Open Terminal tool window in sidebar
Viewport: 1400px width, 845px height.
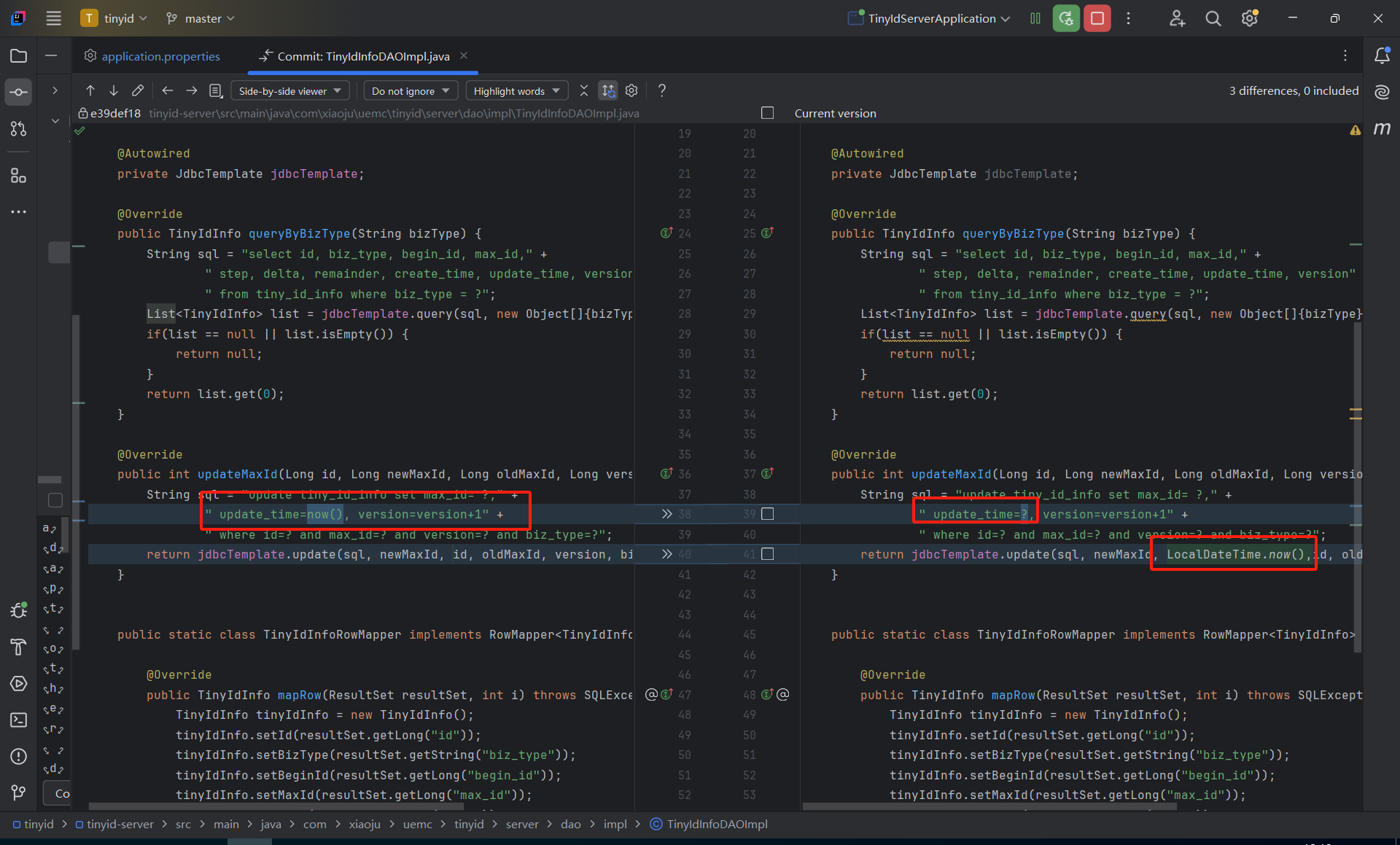19,720
